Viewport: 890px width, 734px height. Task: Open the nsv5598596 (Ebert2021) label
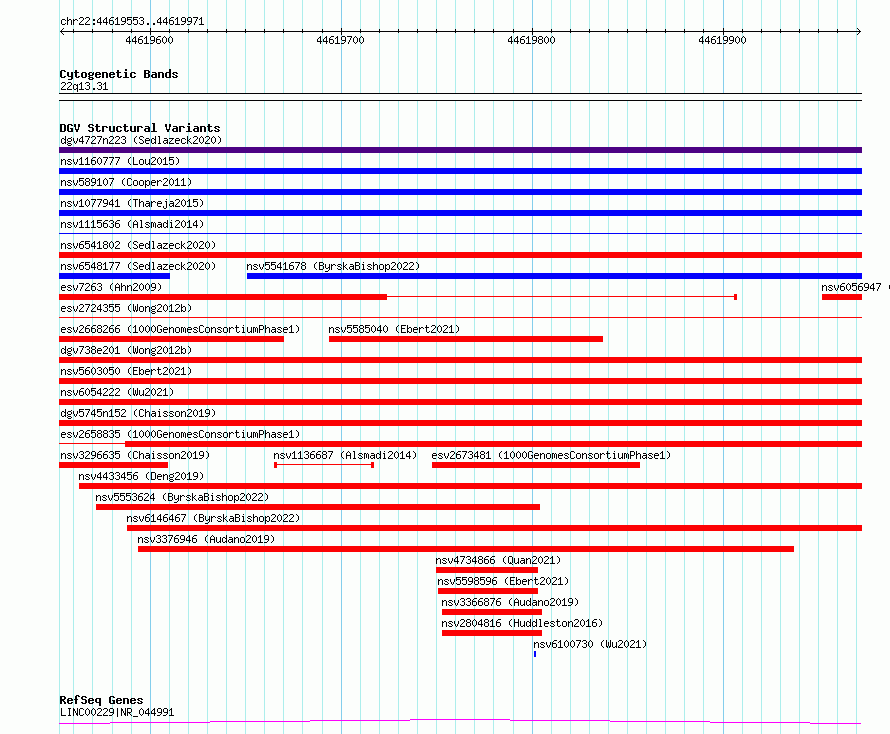503,581
